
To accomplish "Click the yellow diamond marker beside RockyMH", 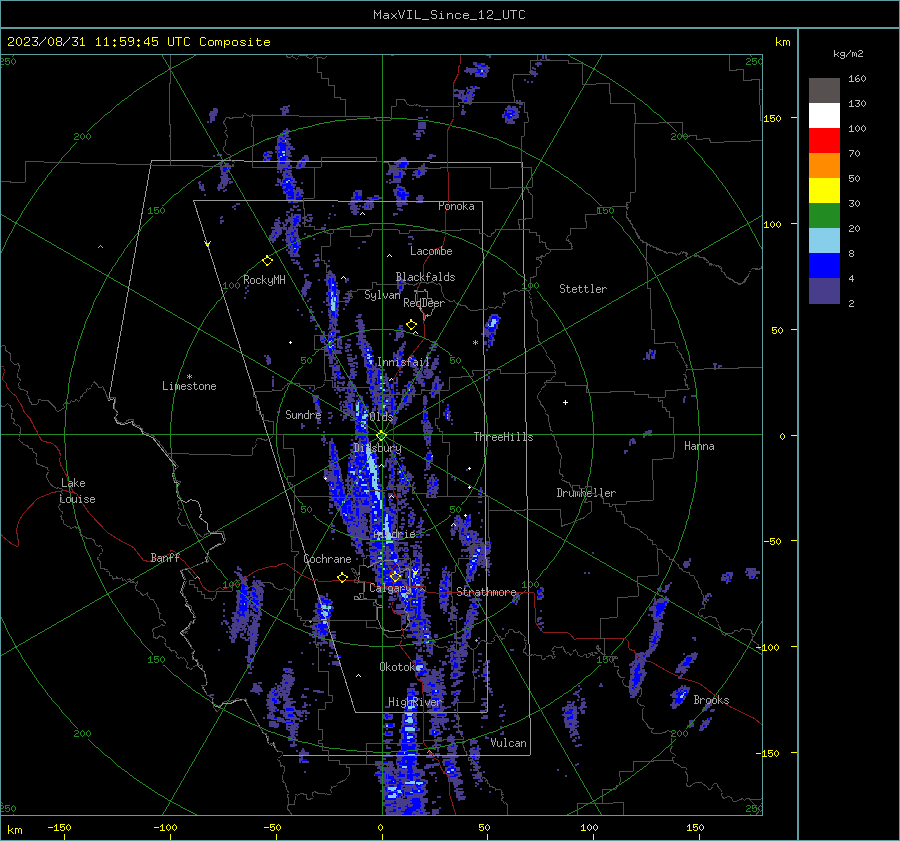I will click(x=267, y=261).
